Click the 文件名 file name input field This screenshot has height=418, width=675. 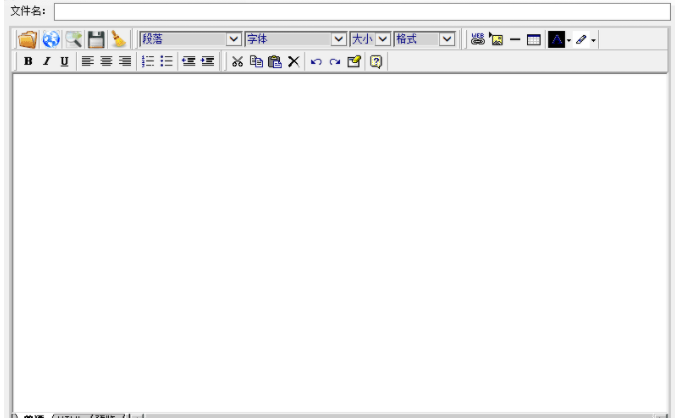362,12
